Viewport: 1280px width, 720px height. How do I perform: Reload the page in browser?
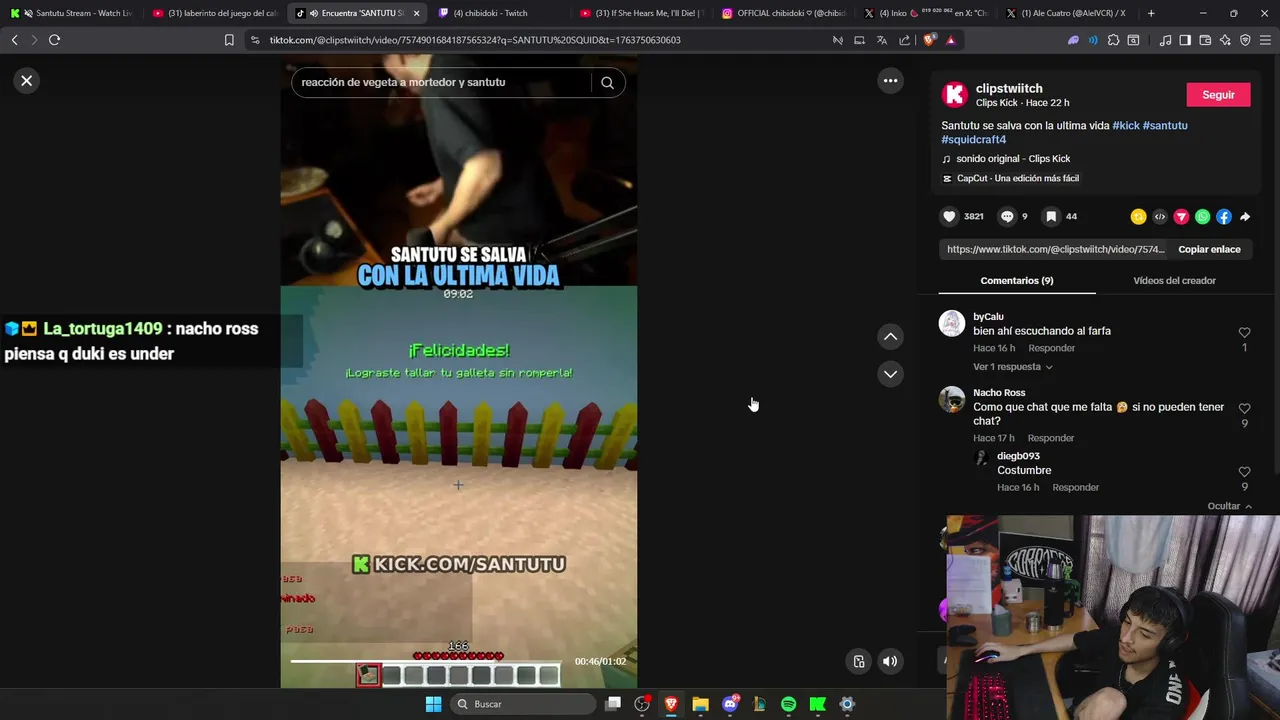click(54, 40)
